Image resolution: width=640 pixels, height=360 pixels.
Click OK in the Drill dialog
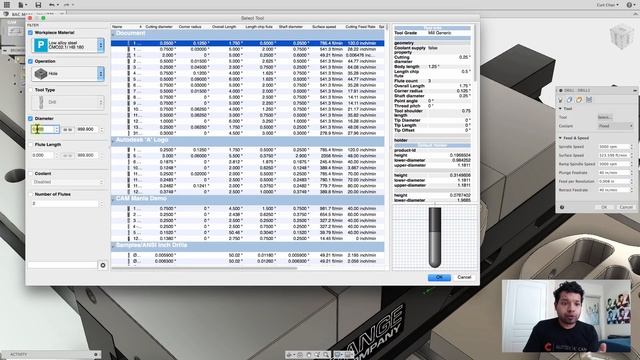coord(604,207)
